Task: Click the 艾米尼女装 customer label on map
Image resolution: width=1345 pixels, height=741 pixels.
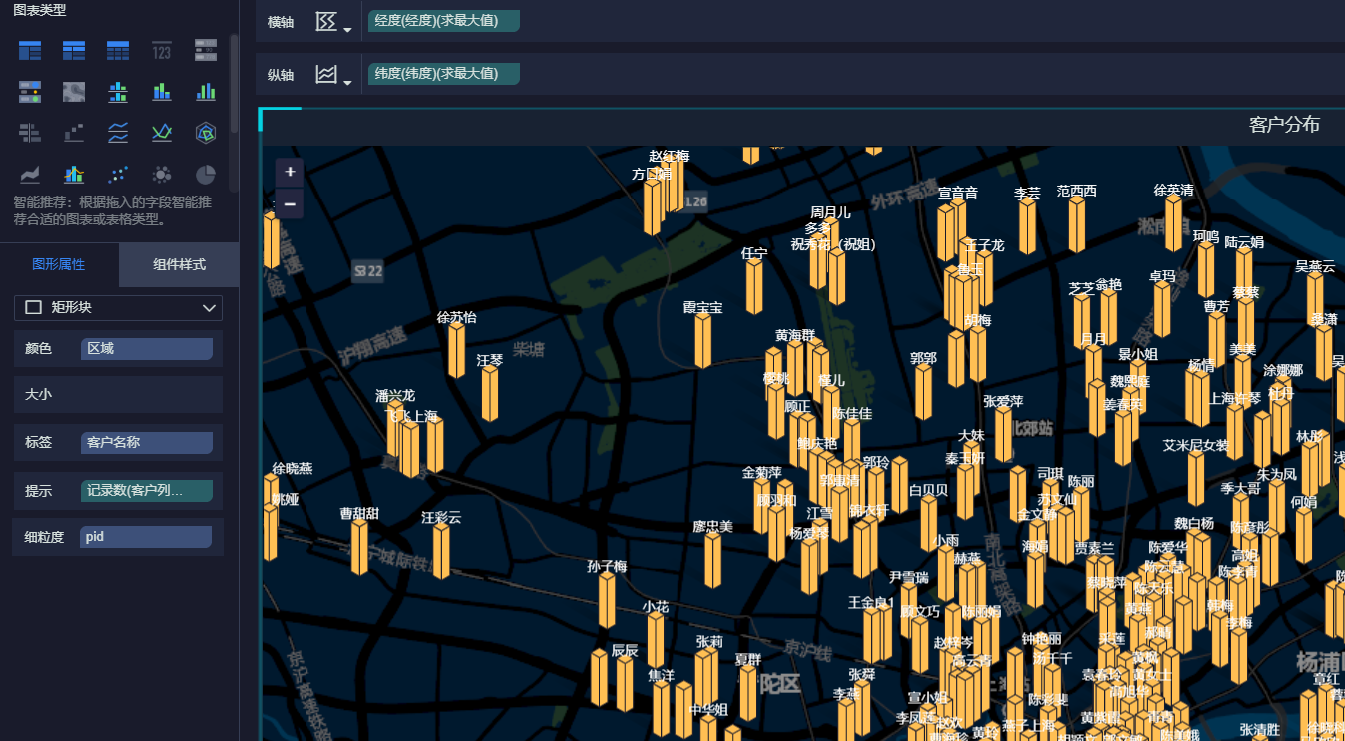Action: [x=1196, y=445]
